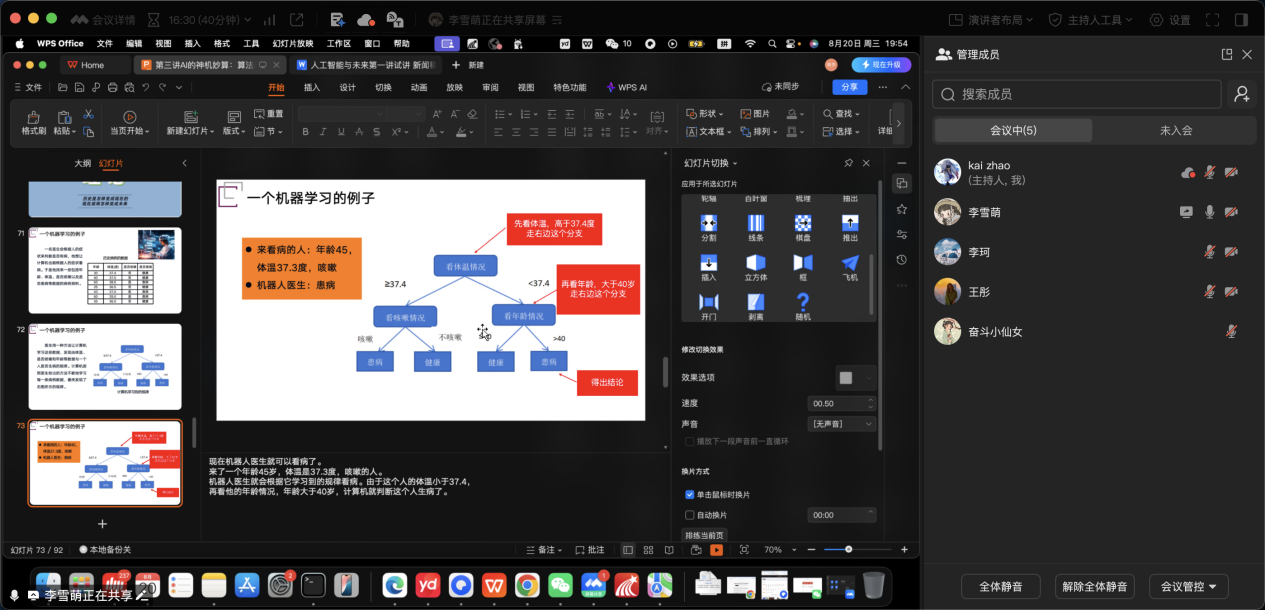The height and width of the screenshot is (610, 1265).
Task: Pick the 随机 random transition icon
Action: coord(802,302)
